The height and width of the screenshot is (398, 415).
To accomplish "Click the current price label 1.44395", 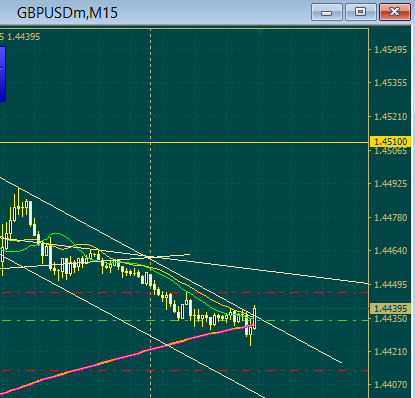I will [391, 309].
